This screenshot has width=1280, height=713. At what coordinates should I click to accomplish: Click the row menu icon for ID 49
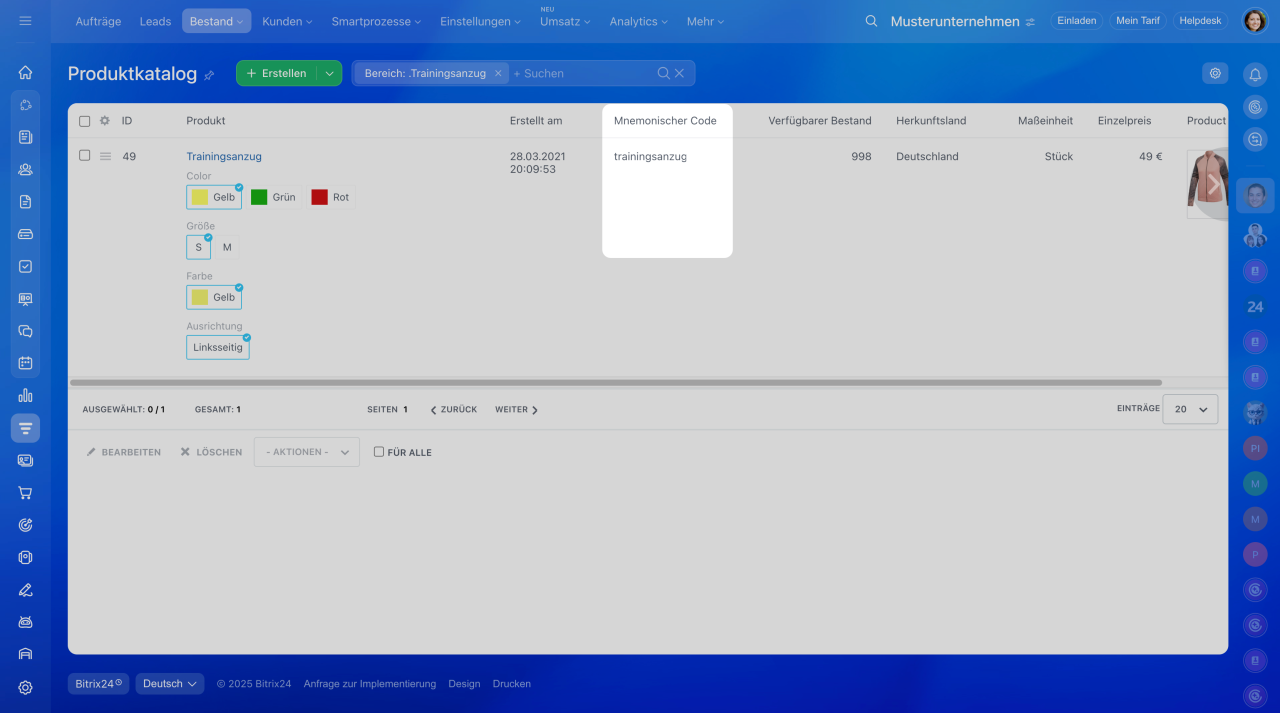click(x=105, y=156)
